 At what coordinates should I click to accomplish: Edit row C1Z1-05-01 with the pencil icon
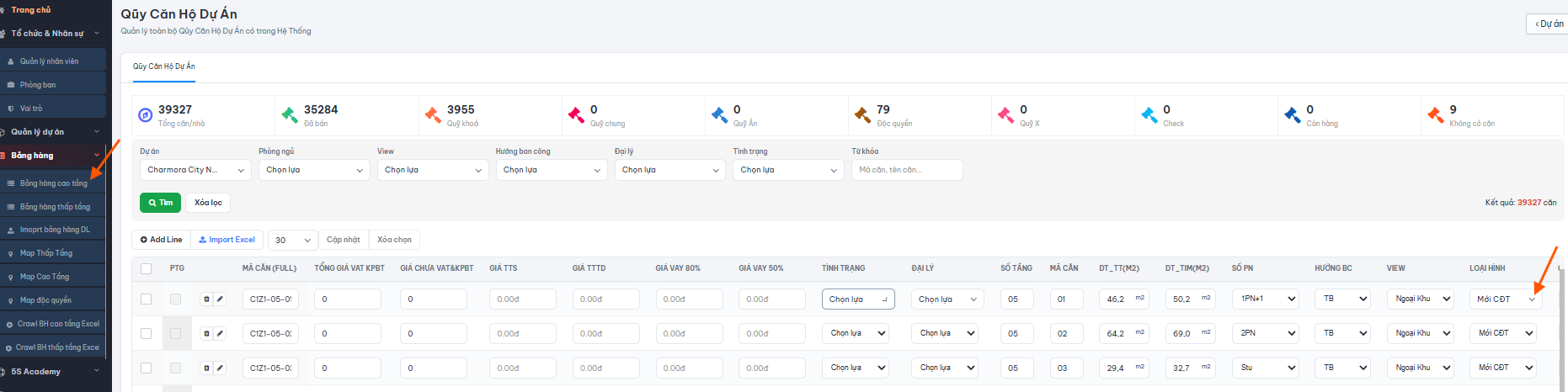(x=220, y=299)
